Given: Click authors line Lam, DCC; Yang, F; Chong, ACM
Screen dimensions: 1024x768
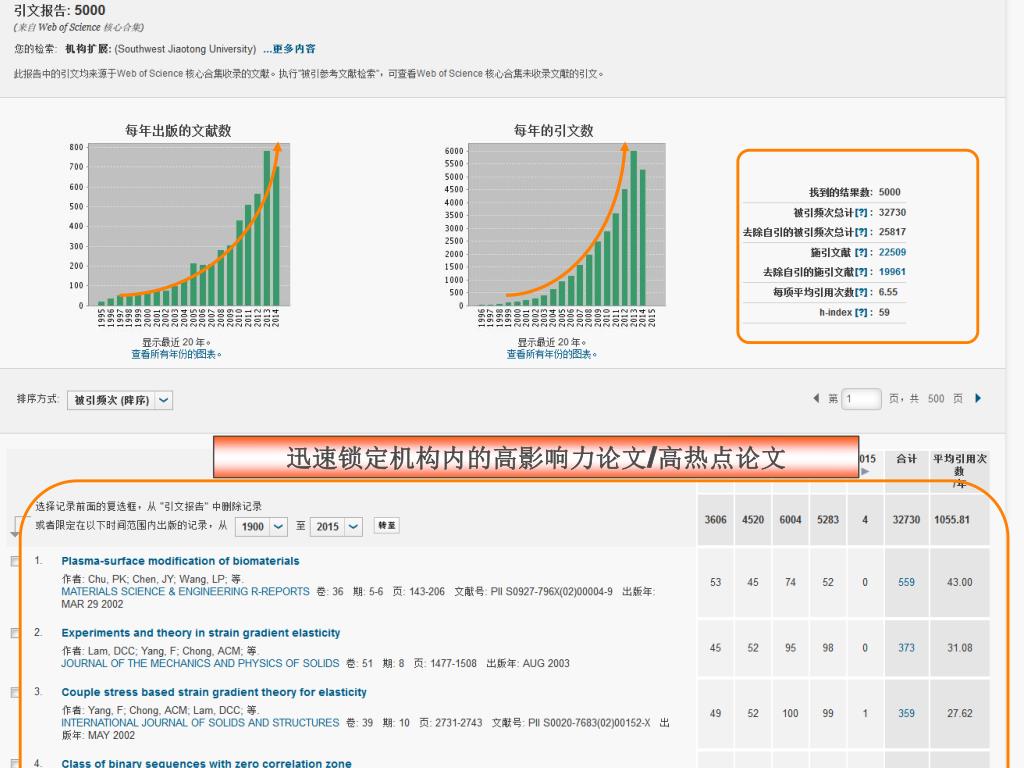Looking at the screenshot, I should (x=161, y=651).
